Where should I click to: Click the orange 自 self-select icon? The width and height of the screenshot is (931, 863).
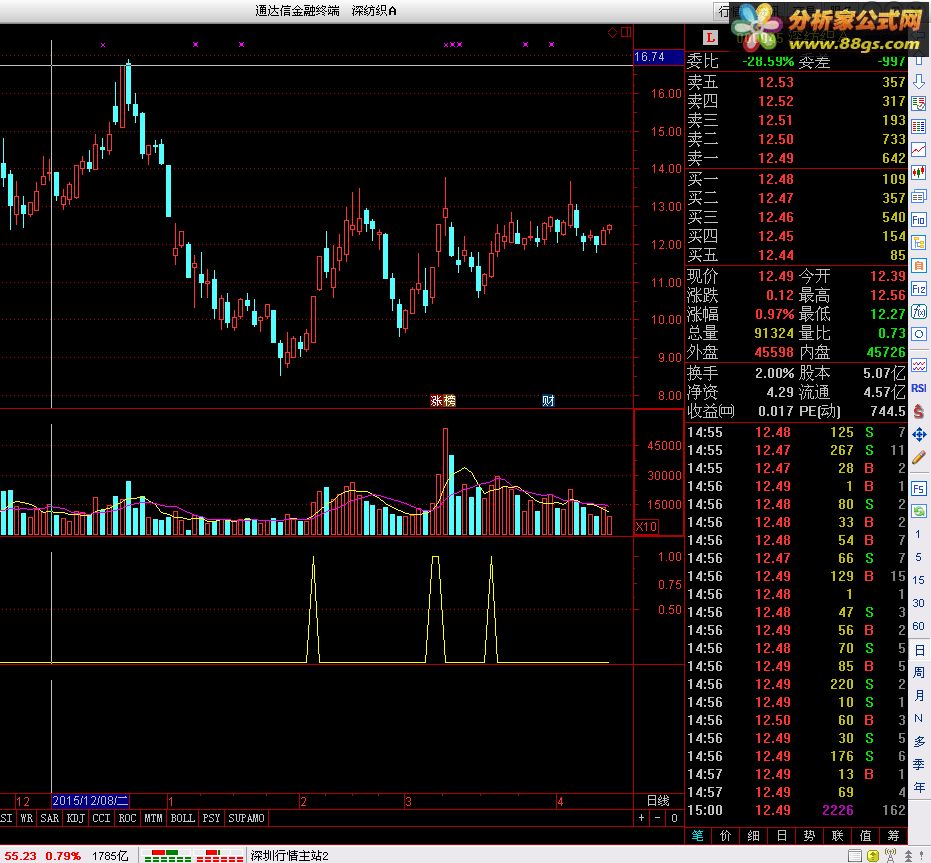[x=919, y=265]
